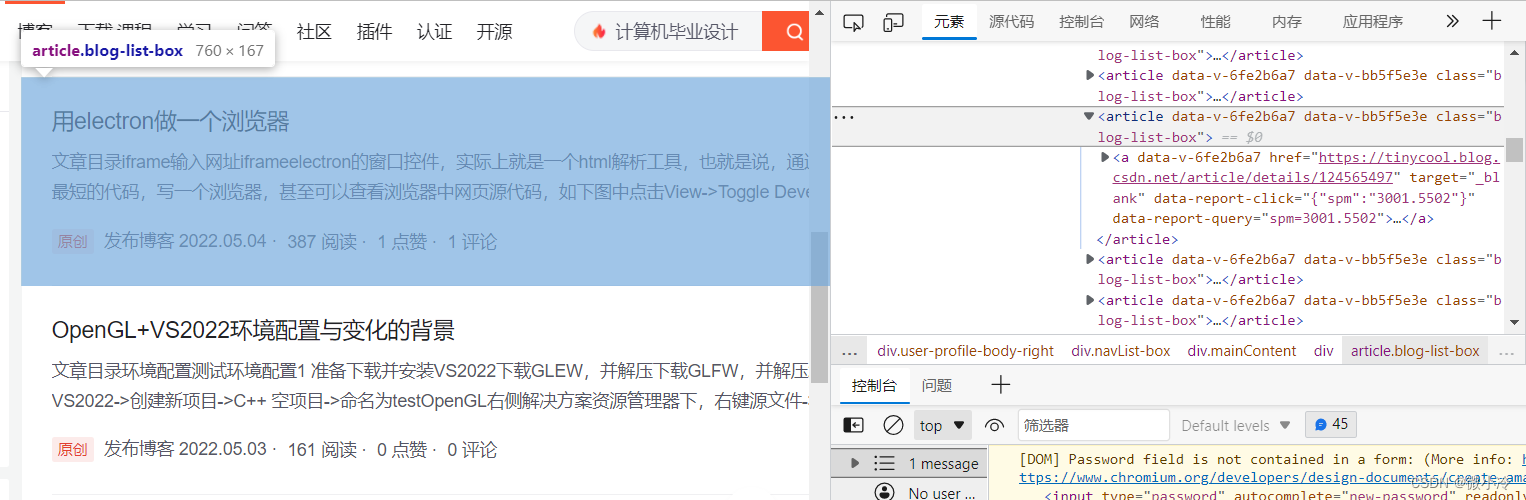Show more DevTools tabs with double chevron
Screen dimensions: 1526x500
tap(1452, 21)
